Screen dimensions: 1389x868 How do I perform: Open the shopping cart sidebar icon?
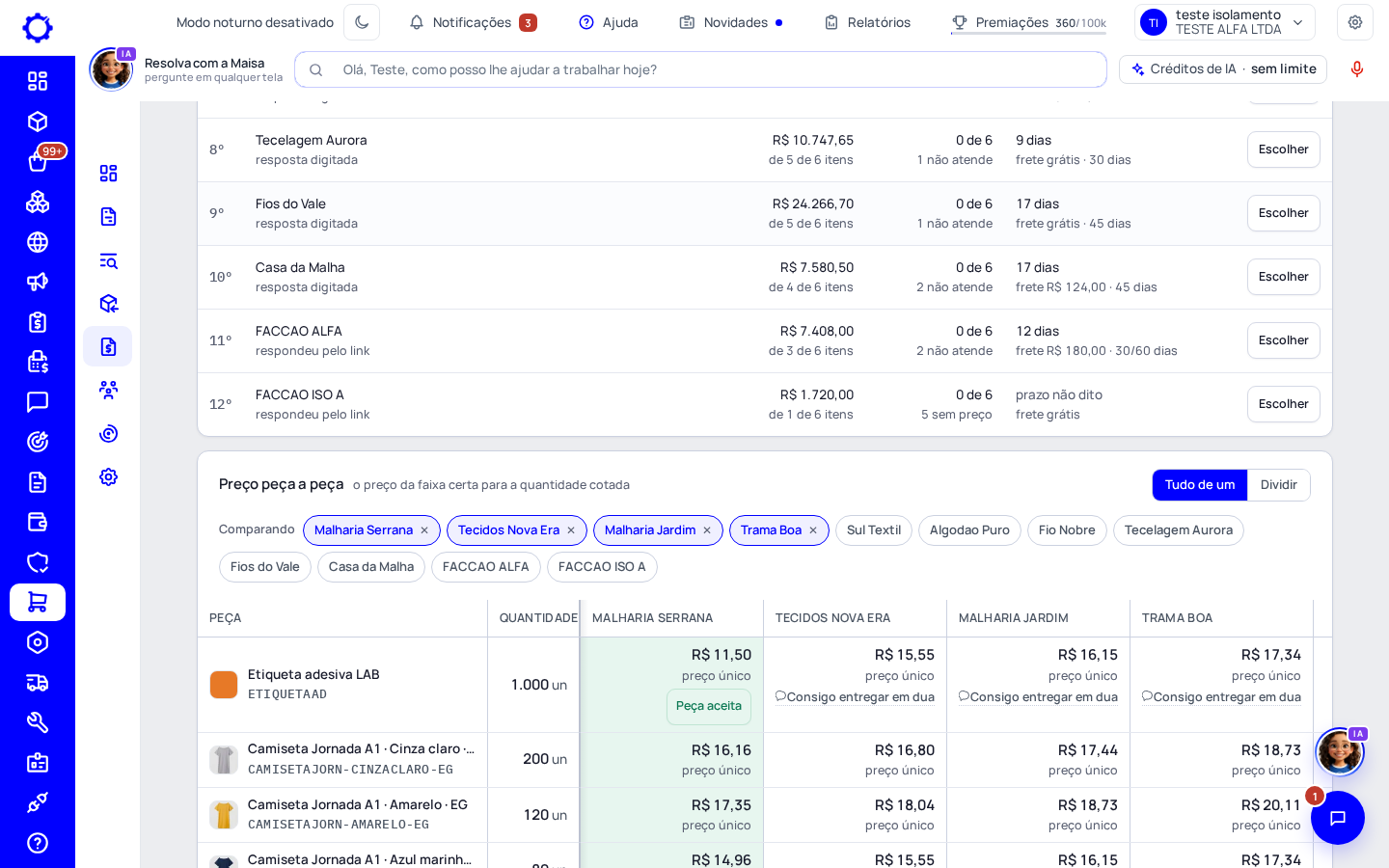38,602
